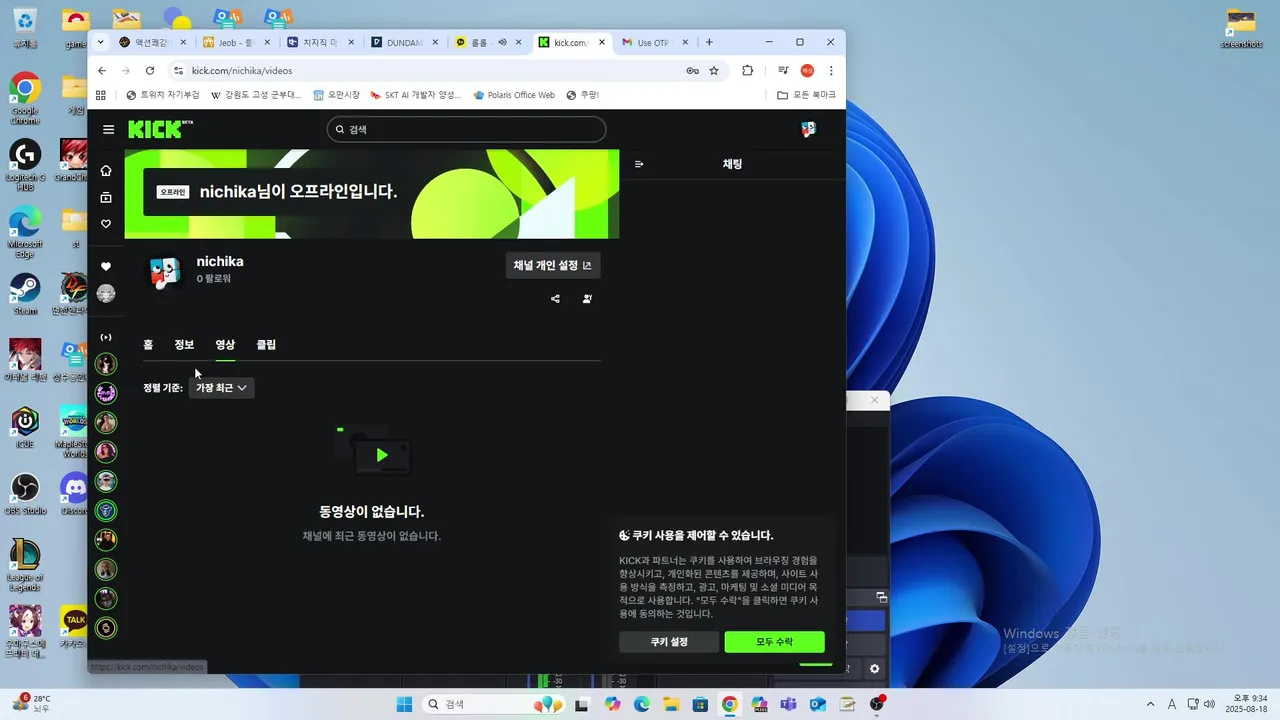Open File Explorer from taskbar
Screen dimensions: 1280x720
click(671, 704)
